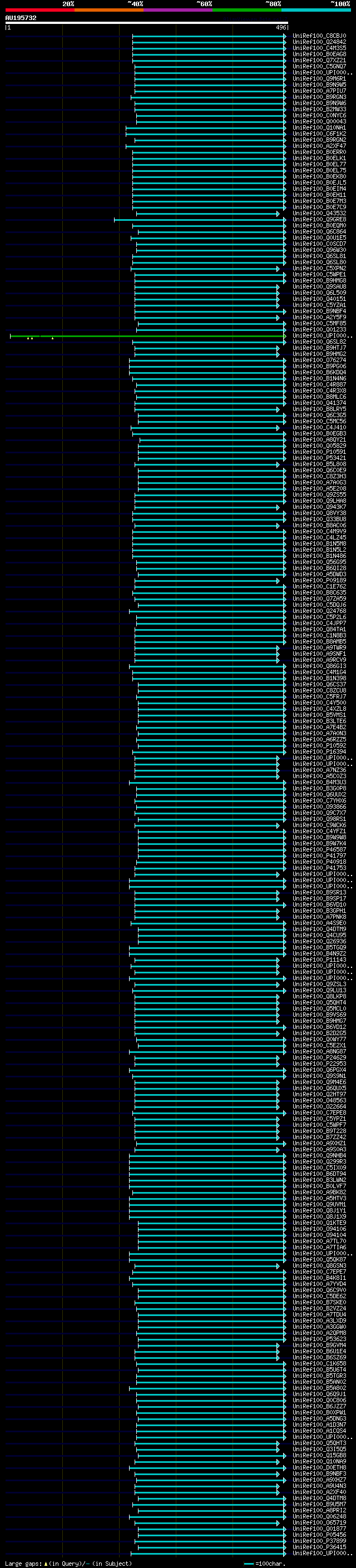The image size is (356, 1568).
Task: Open hit UniRef100_C4M3S5
Action: click(x=319, y=48)
